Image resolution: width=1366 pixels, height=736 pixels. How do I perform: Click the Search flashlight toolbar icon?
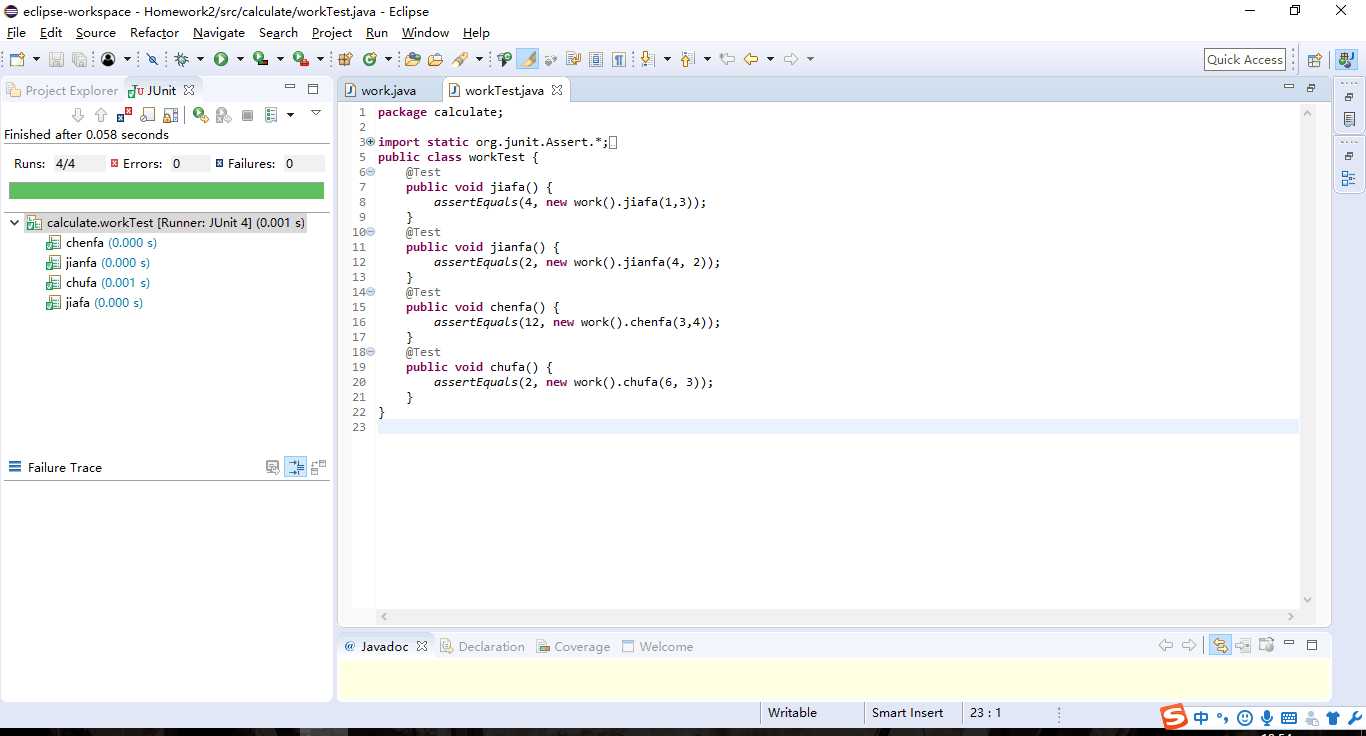460,60
